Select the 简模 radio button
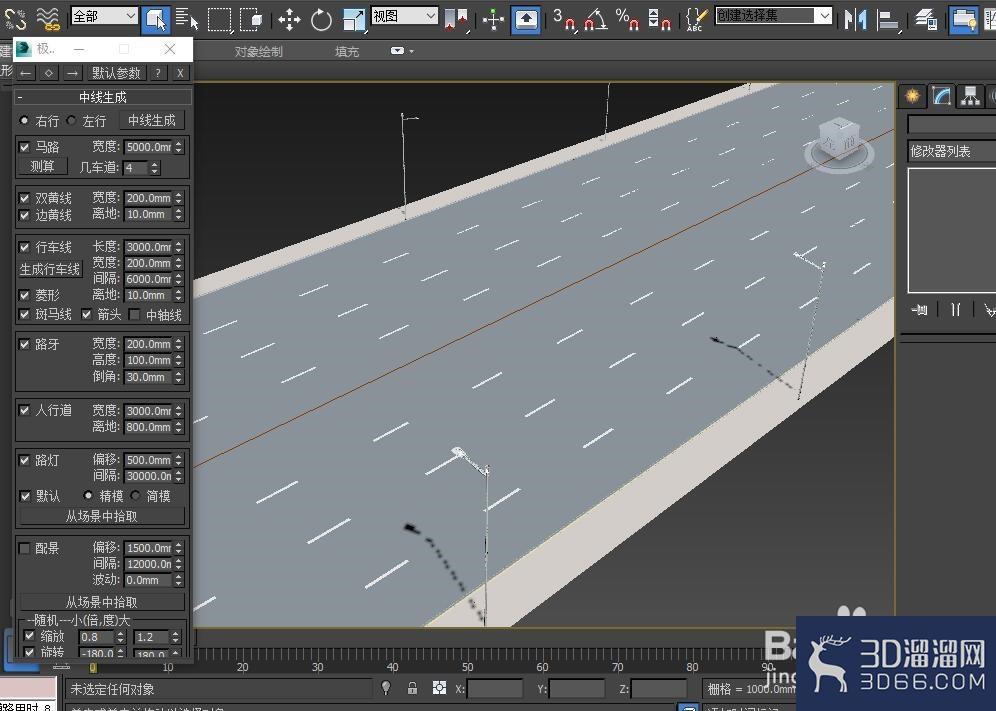The image size is (996, 711). (135, 496)
